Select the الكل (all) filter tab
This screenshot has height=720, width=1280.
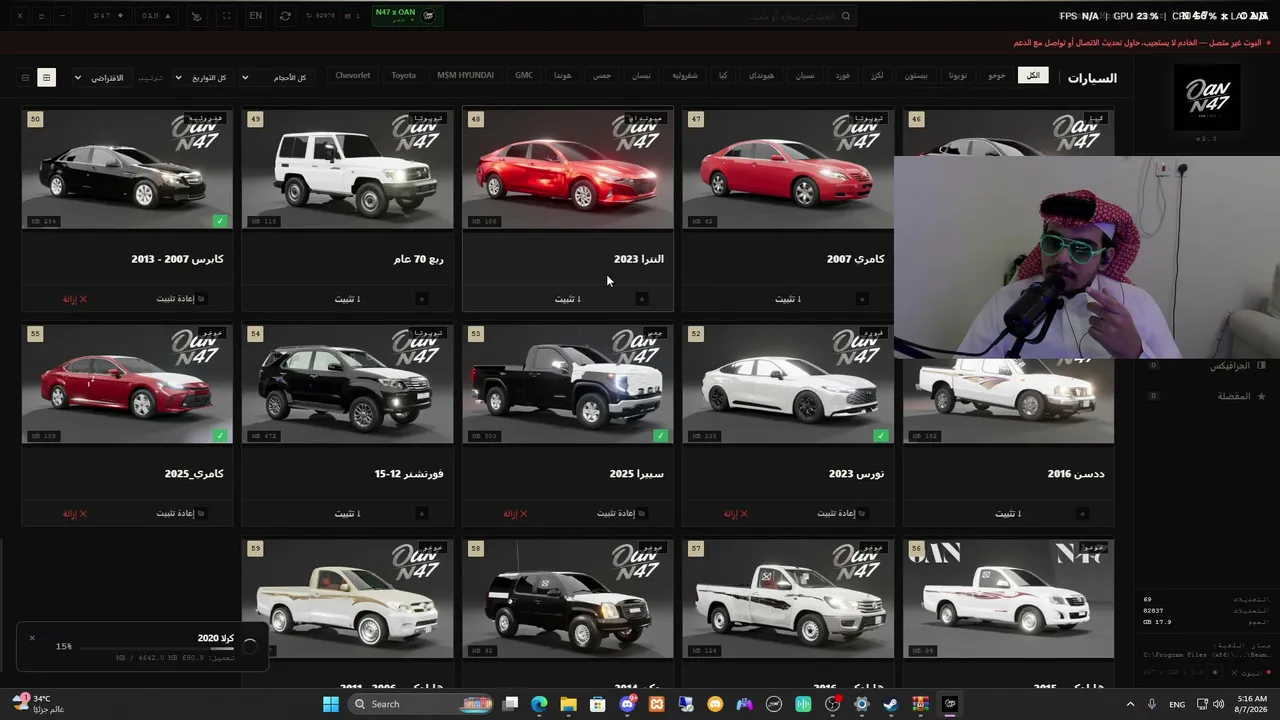(x=1033, y=76)
